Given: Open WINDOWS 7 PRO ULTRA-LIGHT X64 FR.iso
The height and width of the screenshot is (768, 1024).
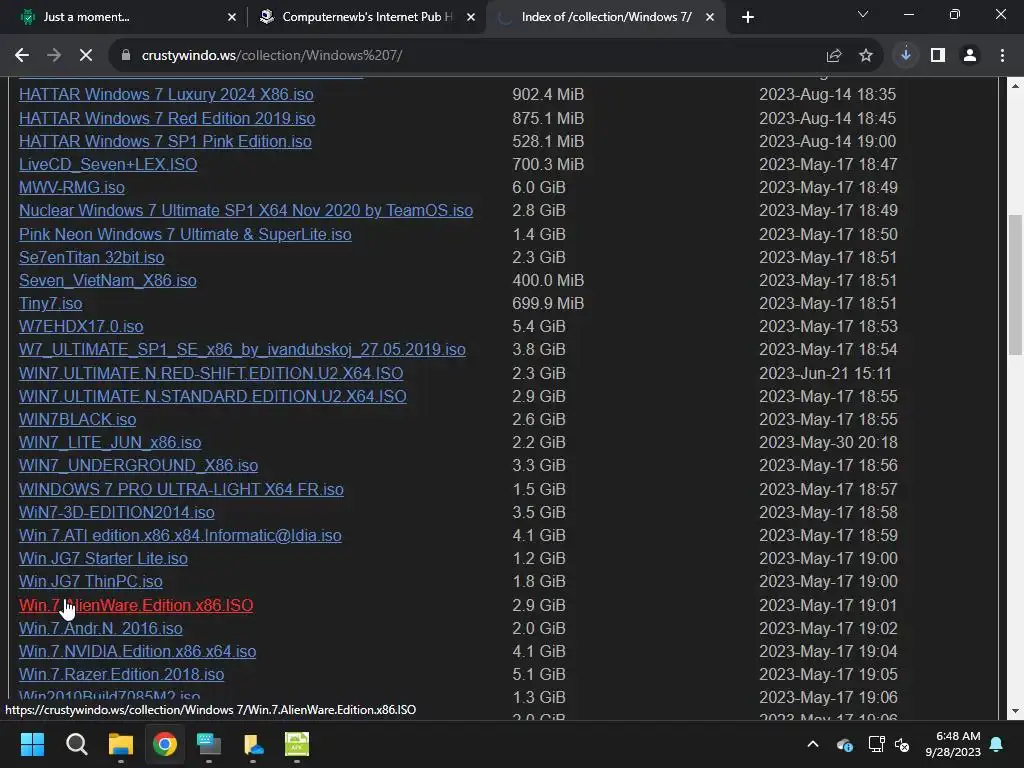Looking at the screenshot, I should pos(181,490).
